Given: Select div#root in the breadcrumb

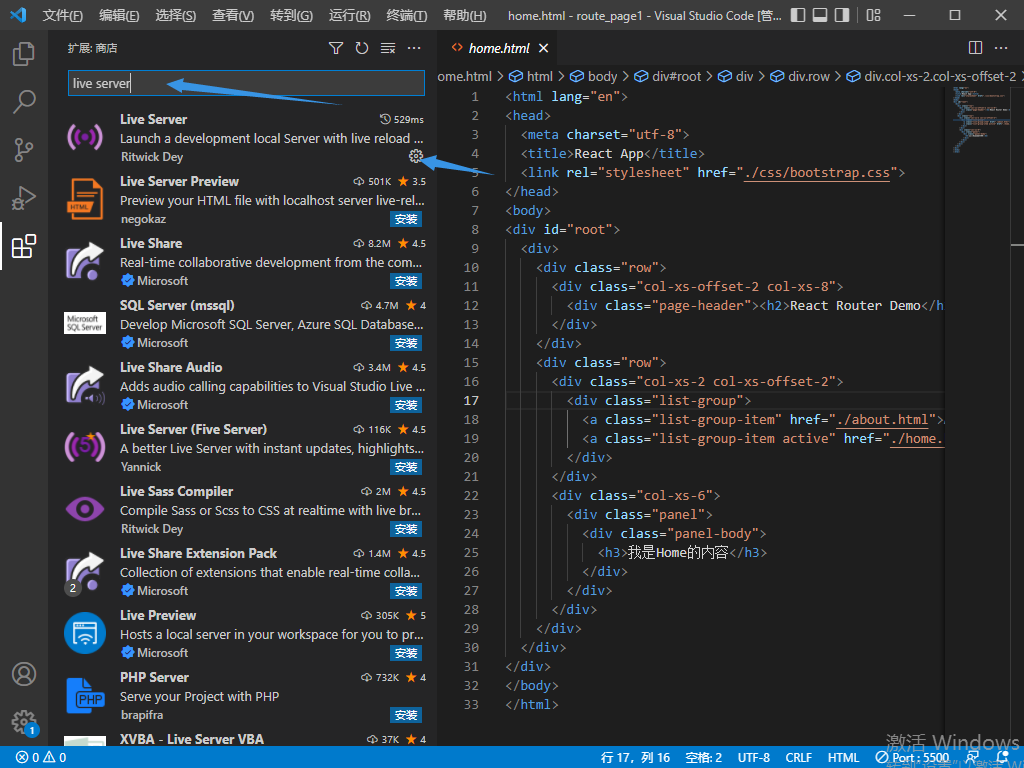Looking at the screenshot, I should point(668,76).
